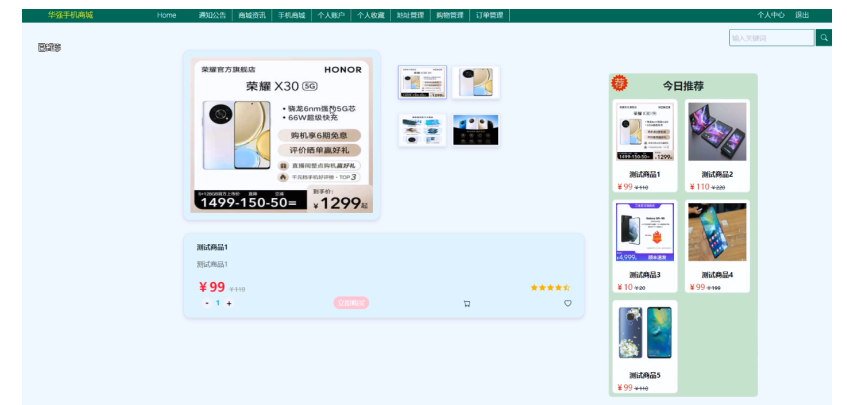Select the first product thumbnail with price banner
This screenshot has height=405, width=847.
[x=422, y=82]
